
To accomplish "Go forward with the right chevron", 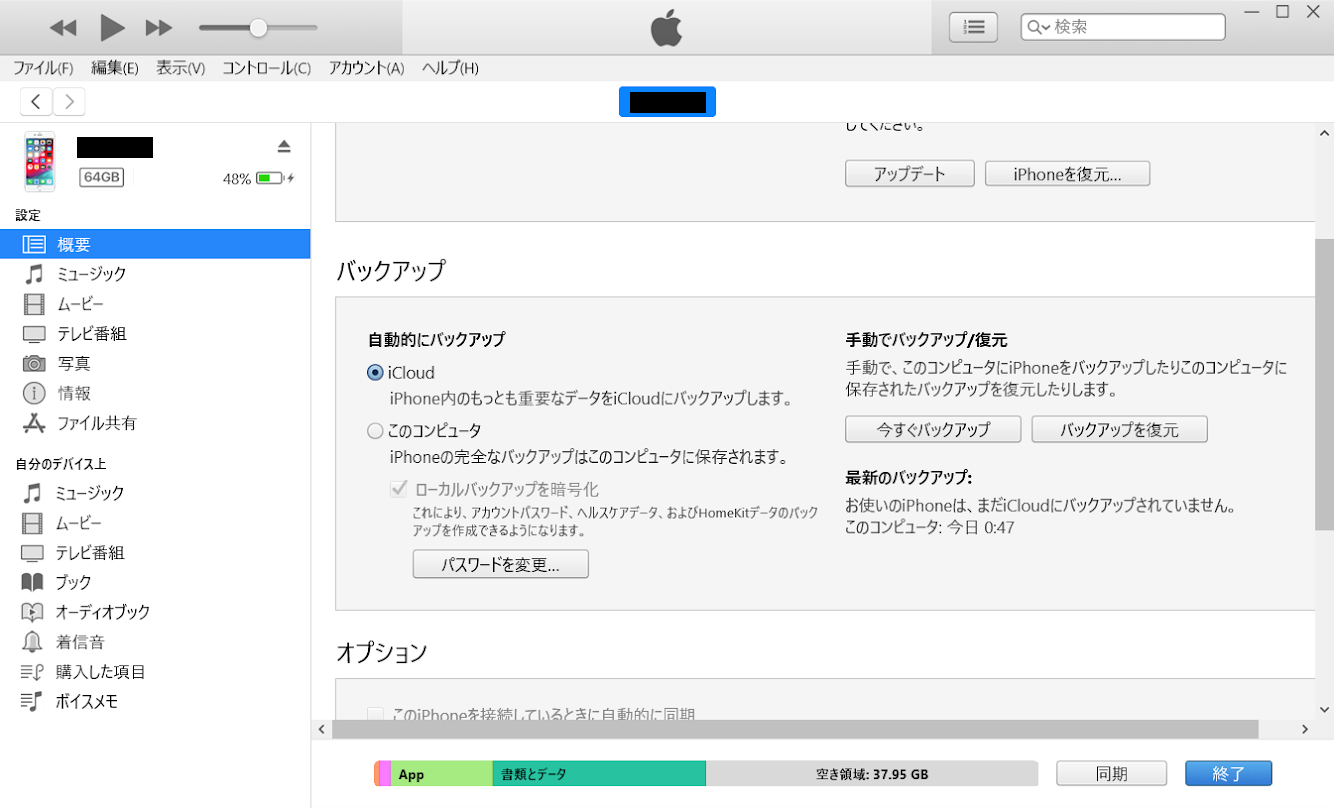I will (x=69, y=101).
